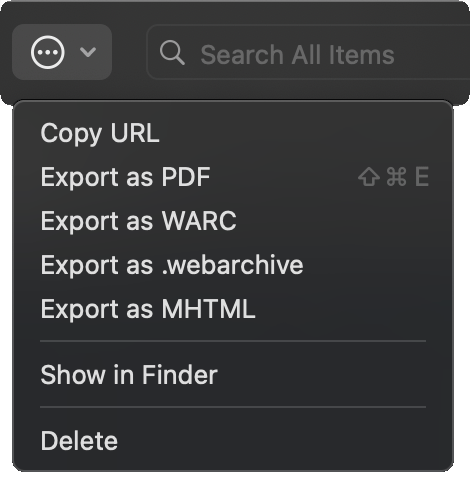Image resolution: width=470 pixels, height=482 pixels.
Task: Delete the item via the menu
Action: [x=233, y=441]
